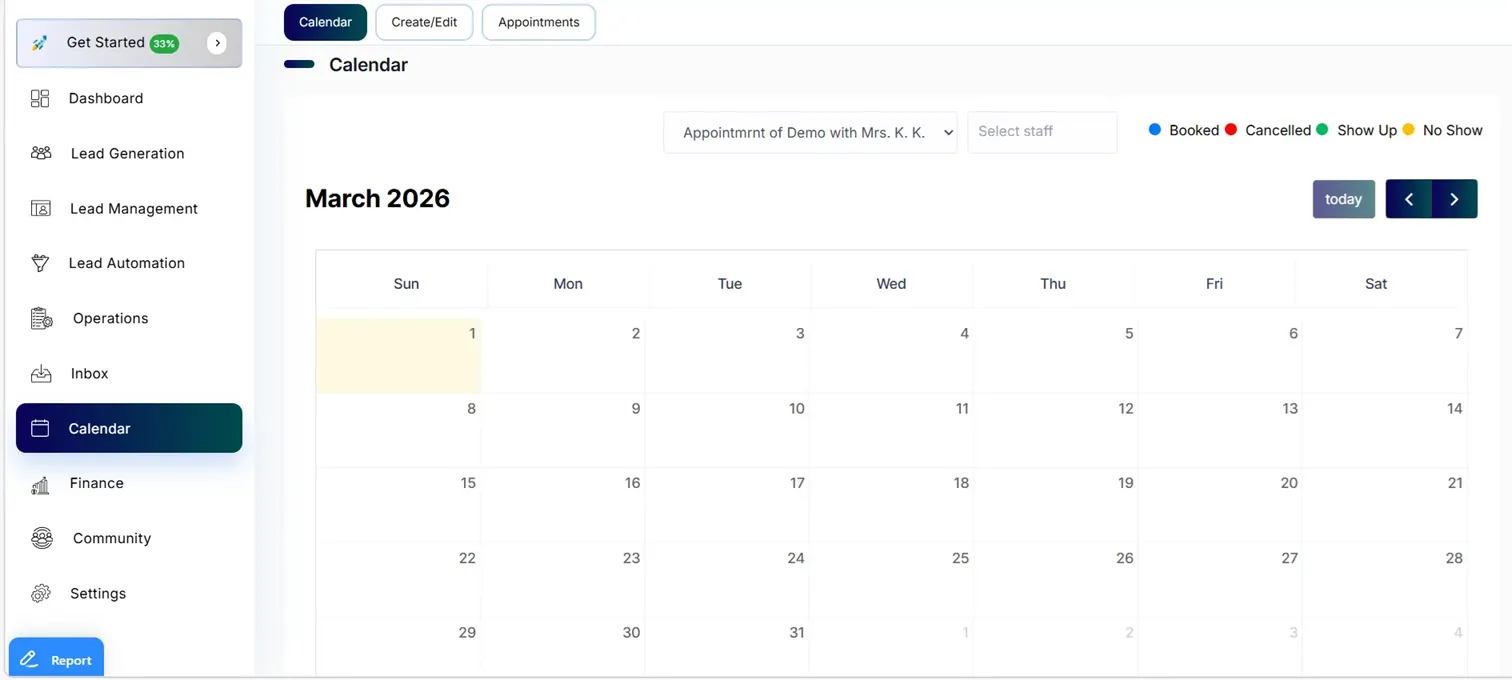
Task: Click the blue Booked legend dot
Action: coord(1155,130)
